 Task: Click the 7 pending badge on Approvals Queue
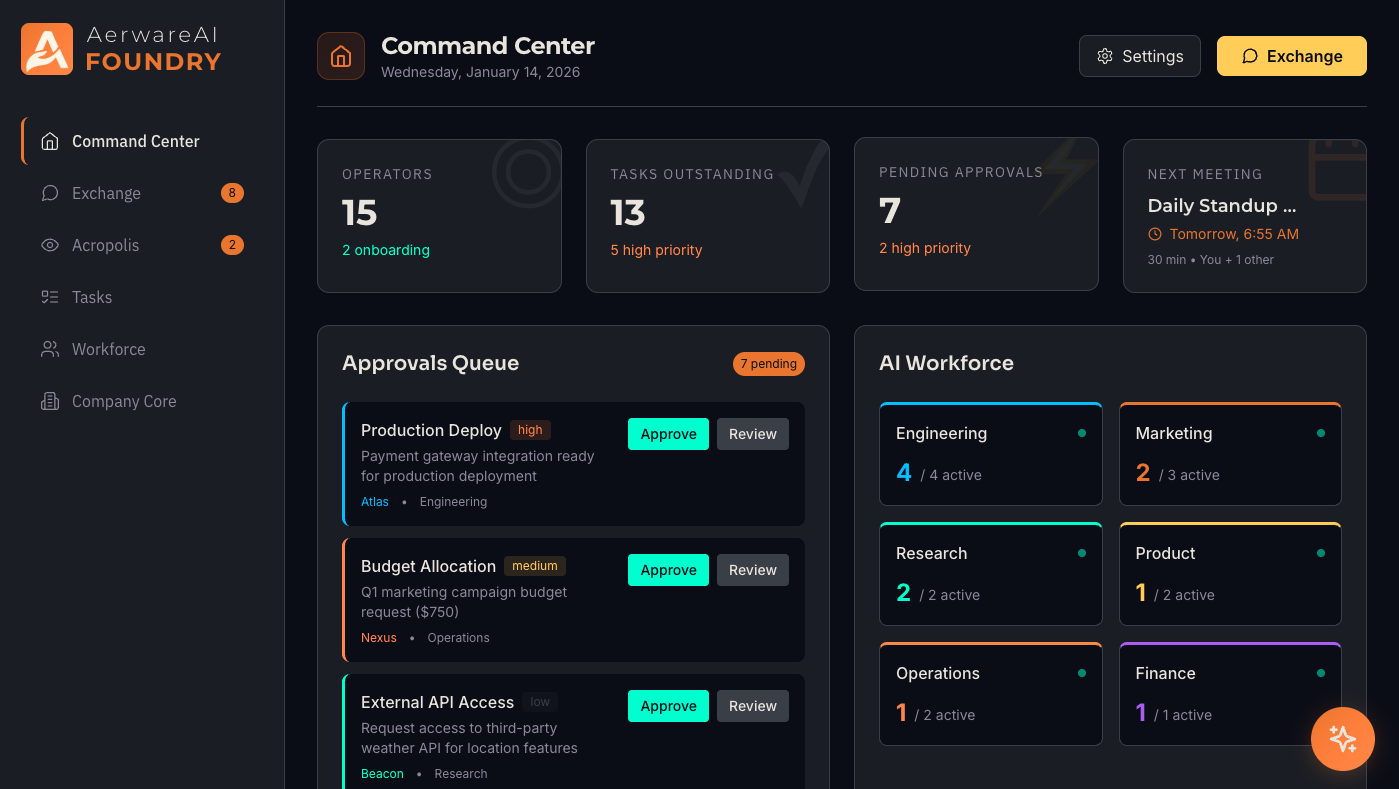pyautogui.click(x=768, y=364)
